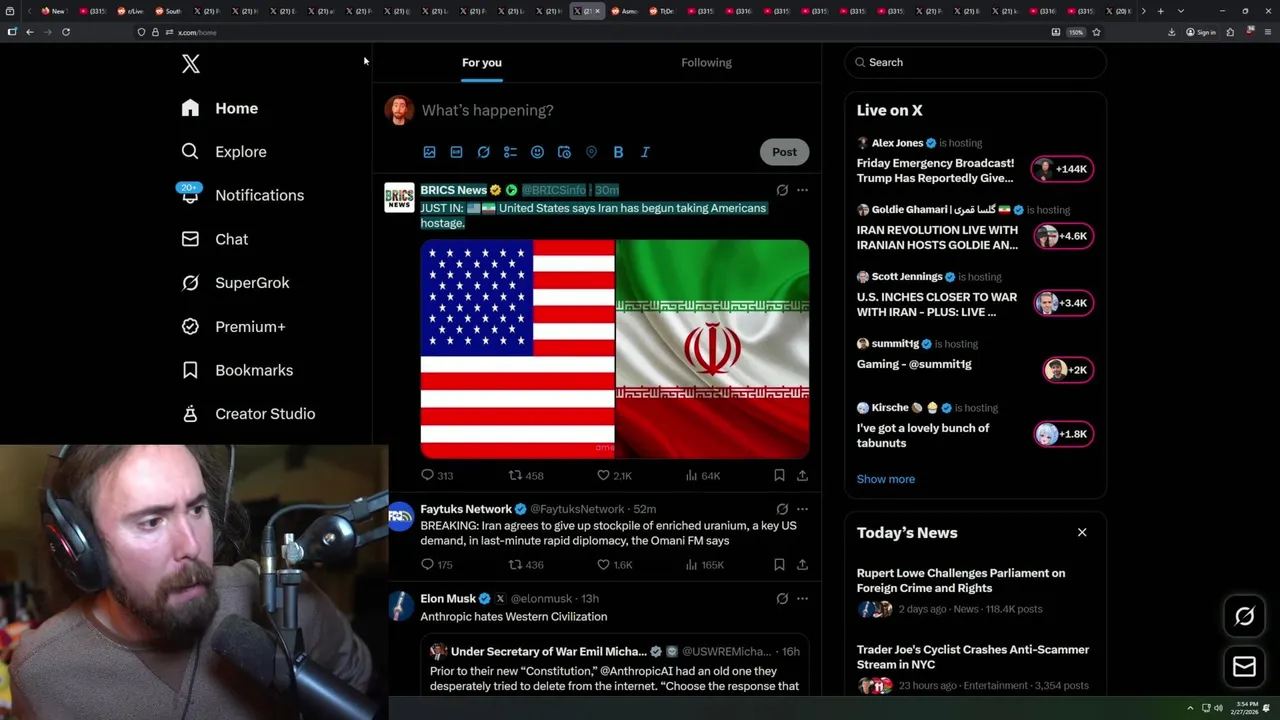Toggle bold formatting in composer
The image size is (1280, 720).
tap(618, 152)
